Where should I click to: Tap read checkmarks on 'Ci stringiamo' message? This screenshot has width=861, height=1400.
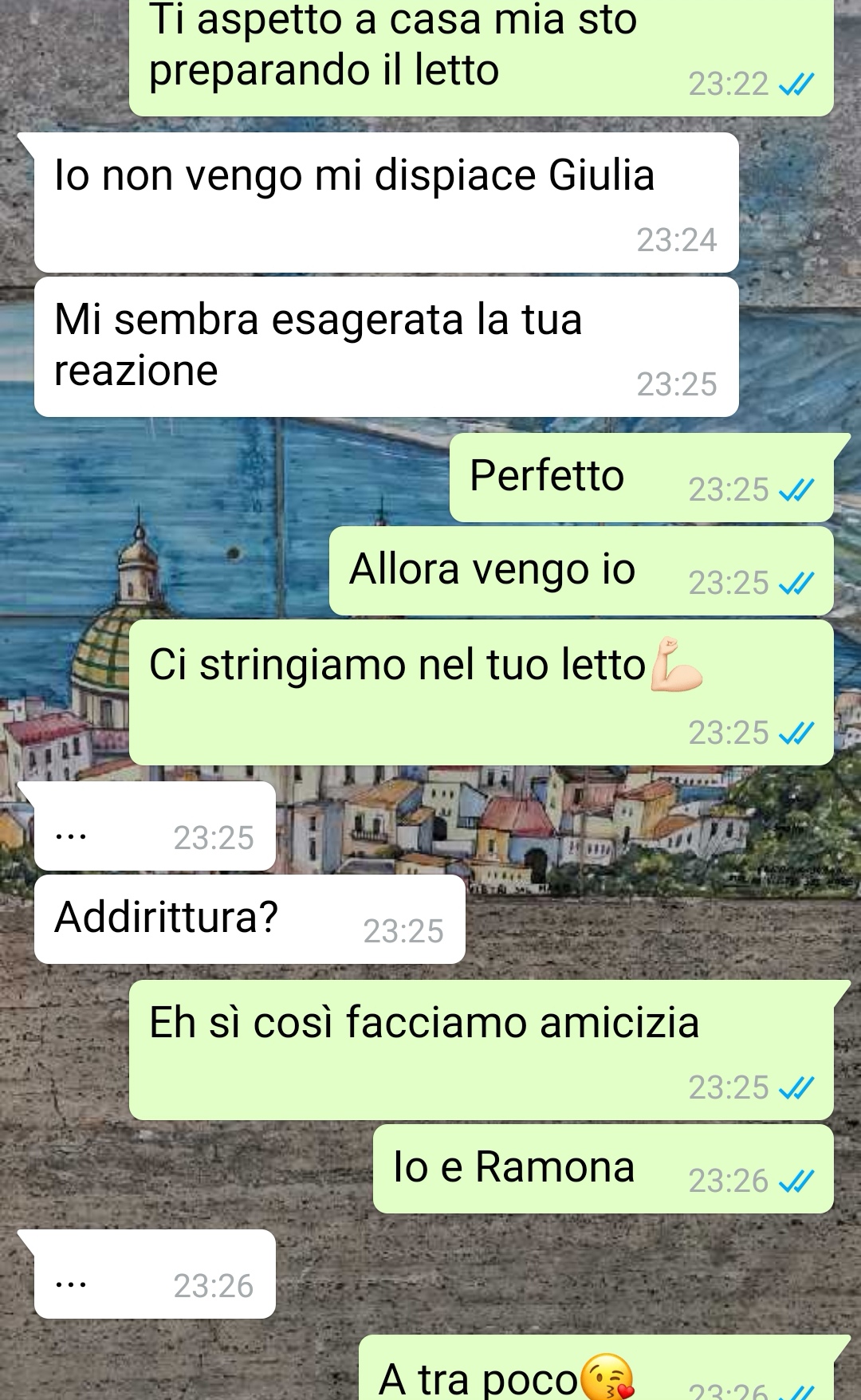(x=796, y=733)
